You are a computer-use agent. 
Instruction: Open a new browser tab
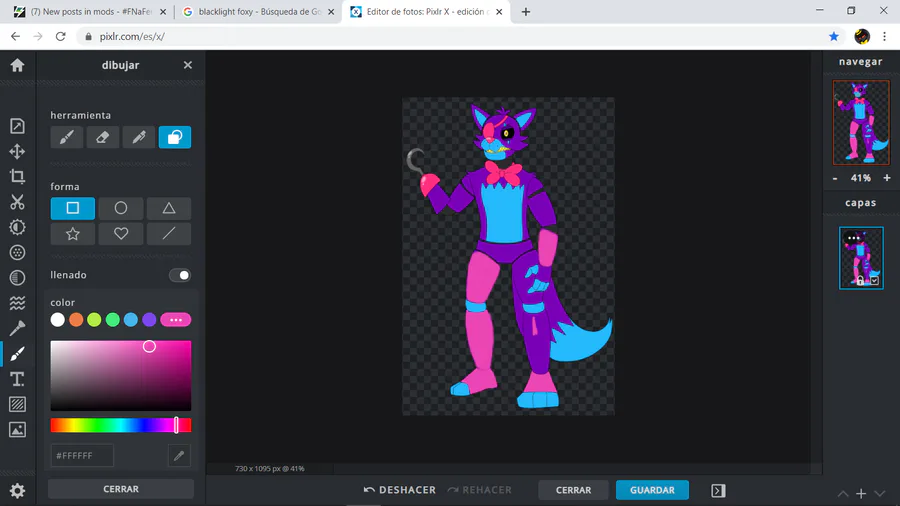[526, 11]
